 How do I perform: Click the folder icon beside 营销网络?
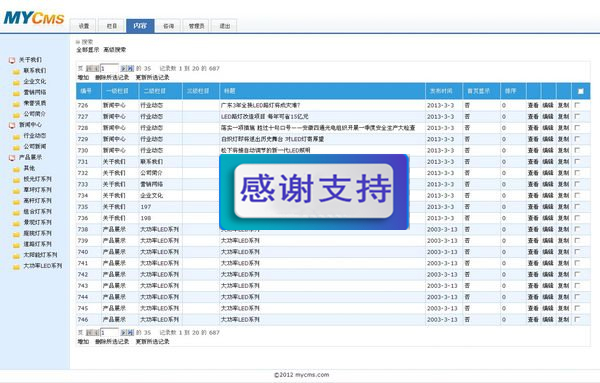click(16, 93)
